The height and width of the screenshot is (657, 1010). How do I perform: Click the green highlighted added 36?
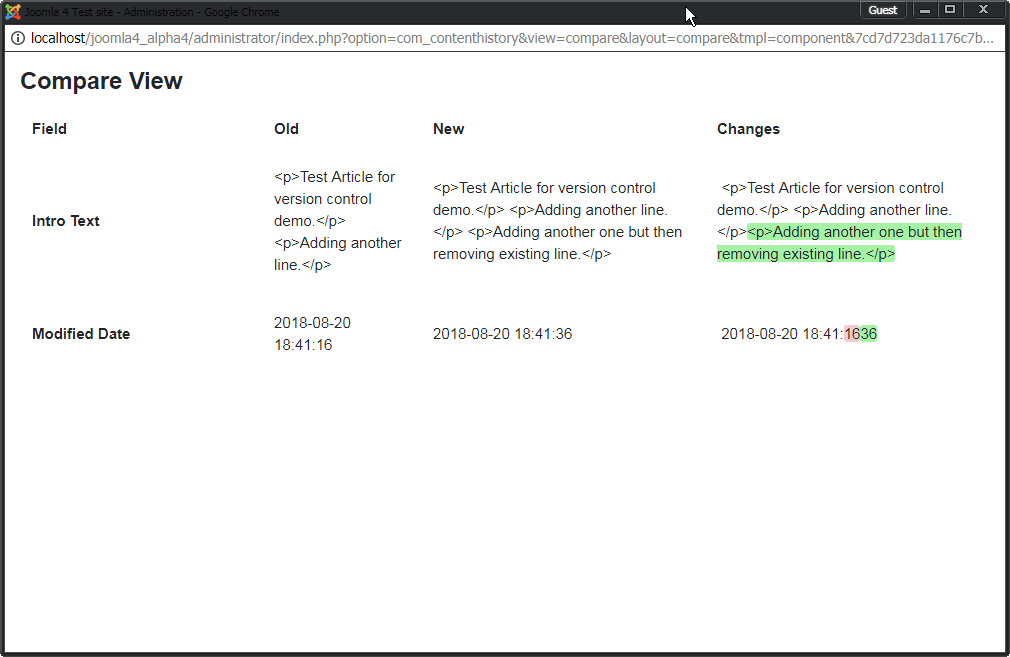tap(869, 334)
